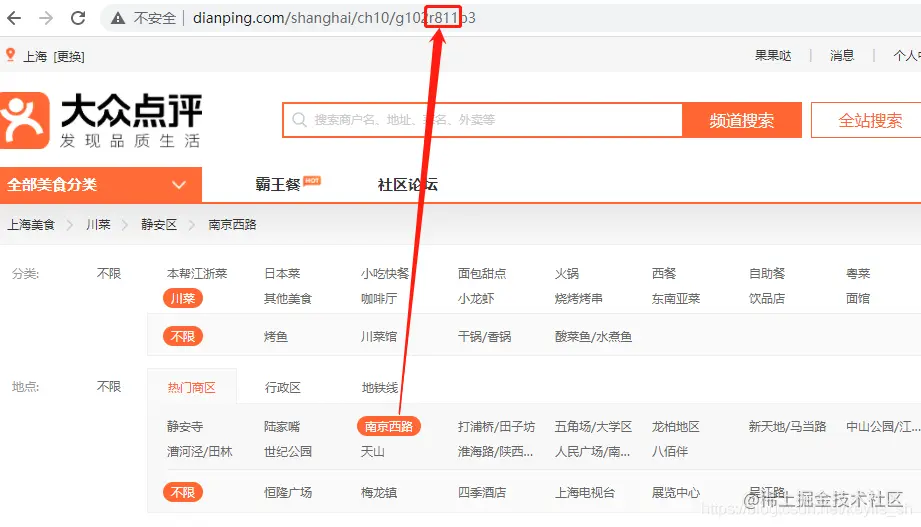Select the 新天地/马当路 area
The height and width of the screenshot is (527, 921).
pos(787,427)
